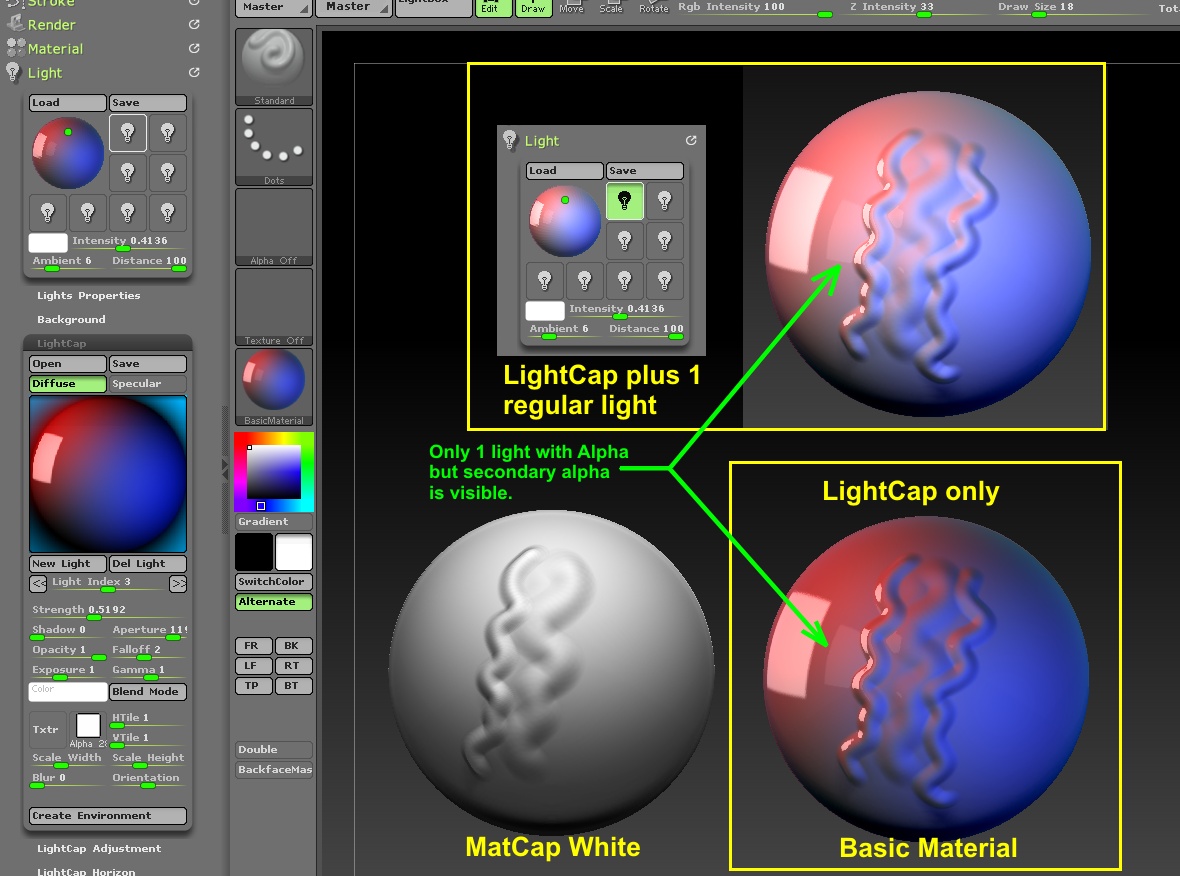Toggle the right bulb in second row

click(x=168, y=173)
